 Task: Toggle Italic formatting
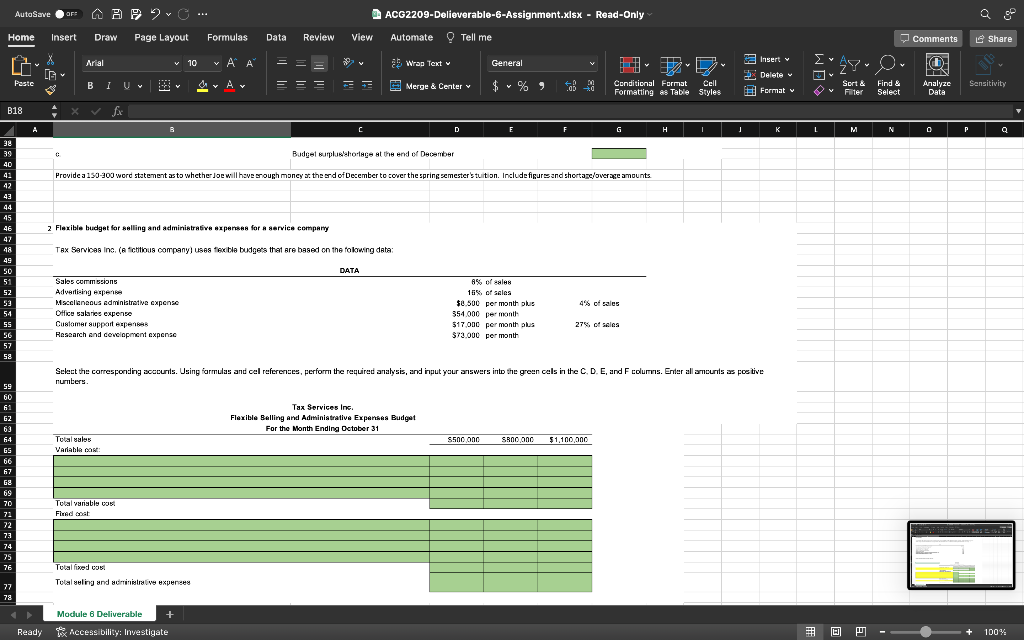[x=108, y=86]
